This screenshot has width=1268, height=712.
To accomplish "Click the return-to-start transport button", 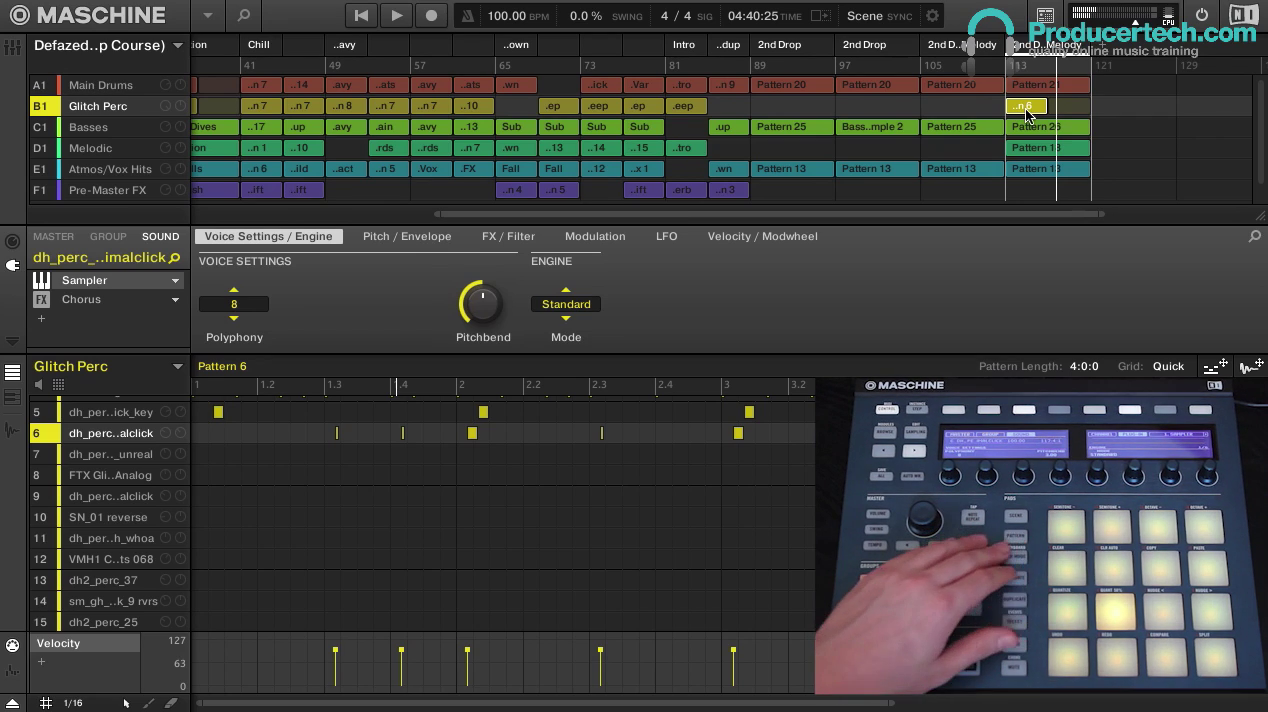I will [361, 16].
